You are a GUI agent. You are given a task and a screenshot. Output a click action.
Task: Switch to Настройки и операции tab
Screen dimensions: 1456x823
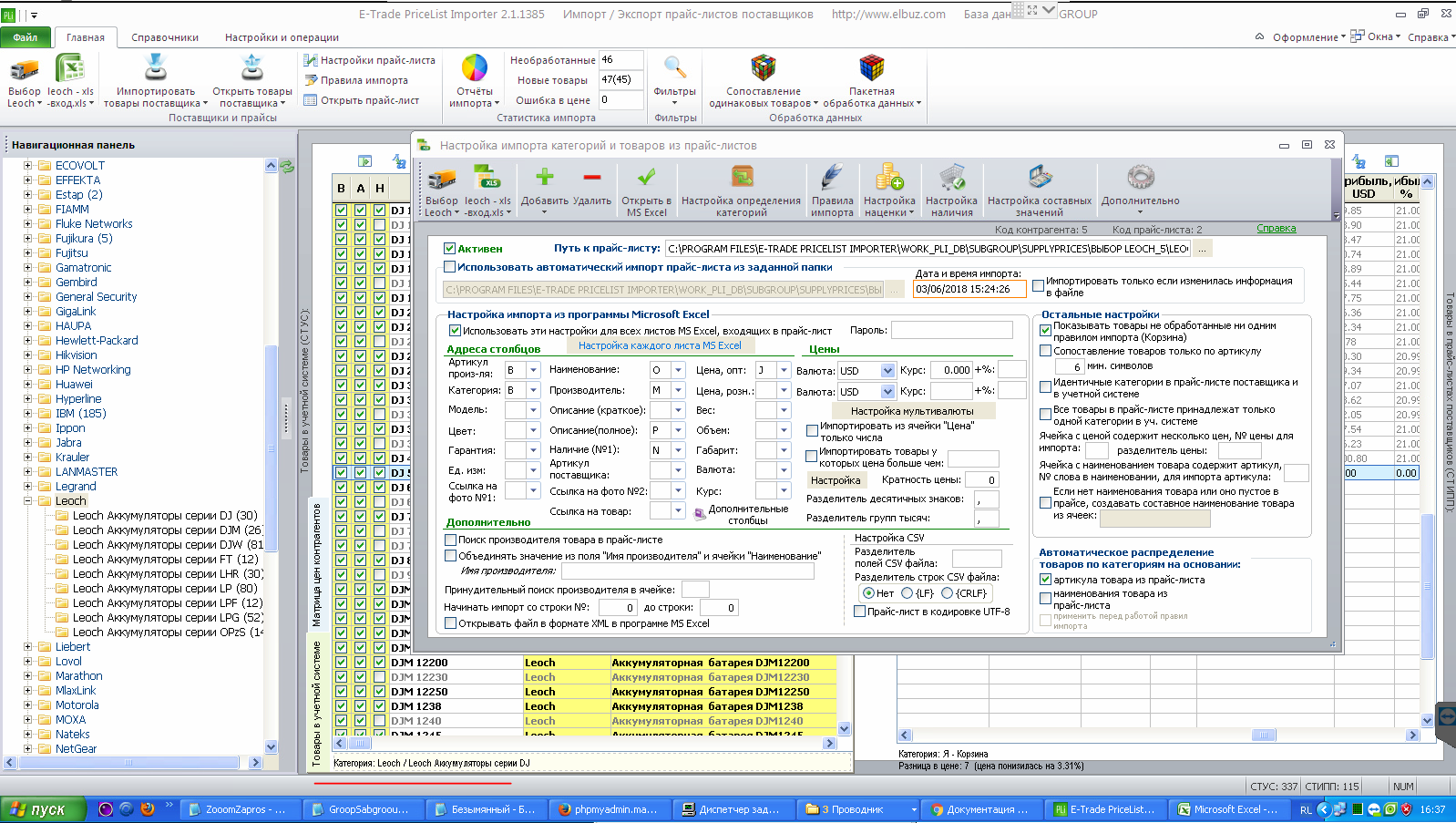tap(282, 37)
